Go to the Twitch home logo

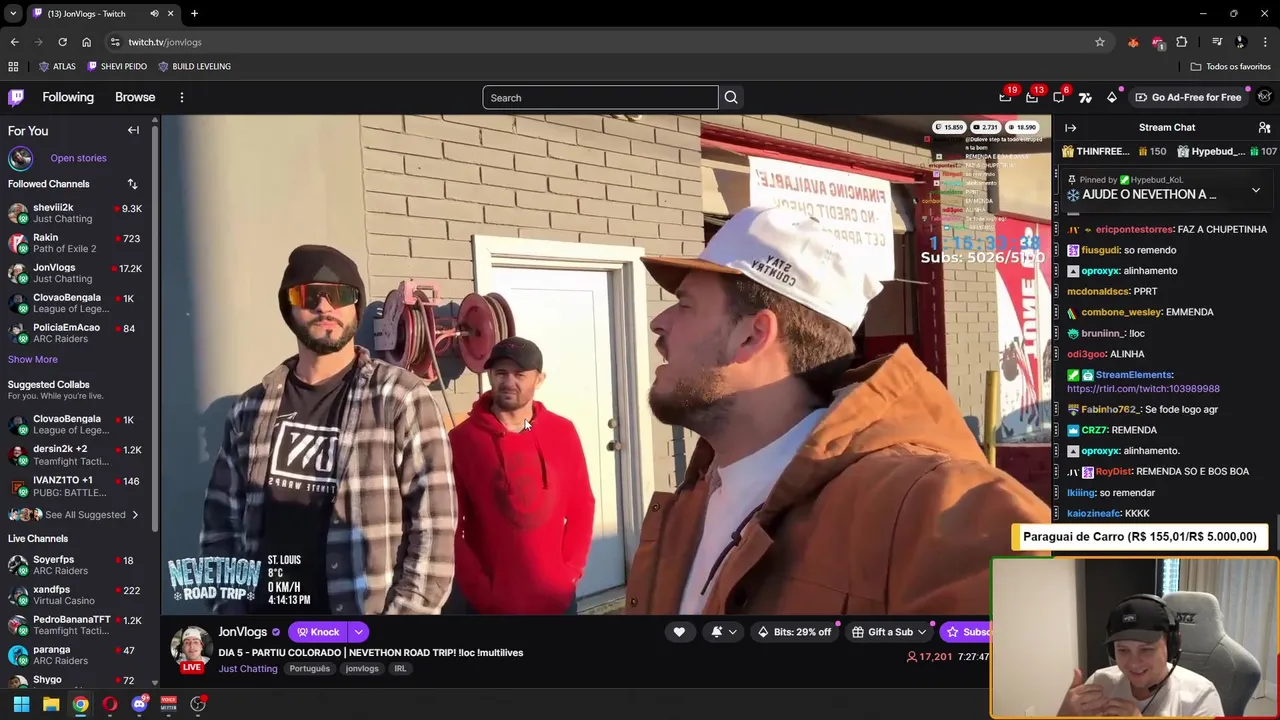(x=16, y=97)
